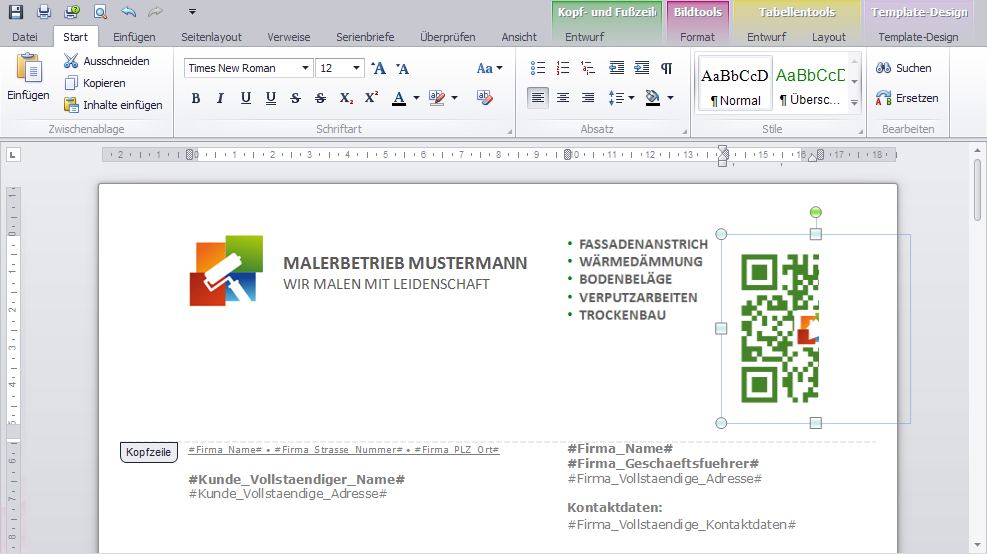Click the green rotation handle of QR image

[815, 212]
